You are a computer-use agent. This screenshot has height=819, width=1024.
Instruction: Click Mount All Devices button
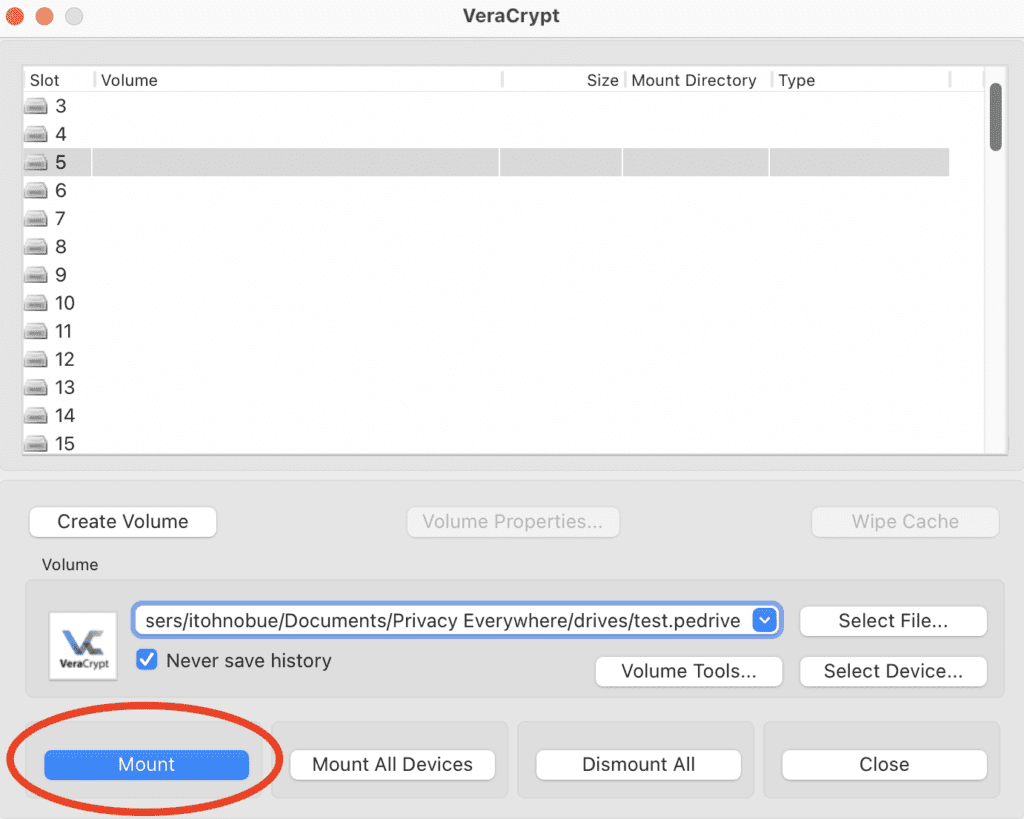(x=392, y=764)
